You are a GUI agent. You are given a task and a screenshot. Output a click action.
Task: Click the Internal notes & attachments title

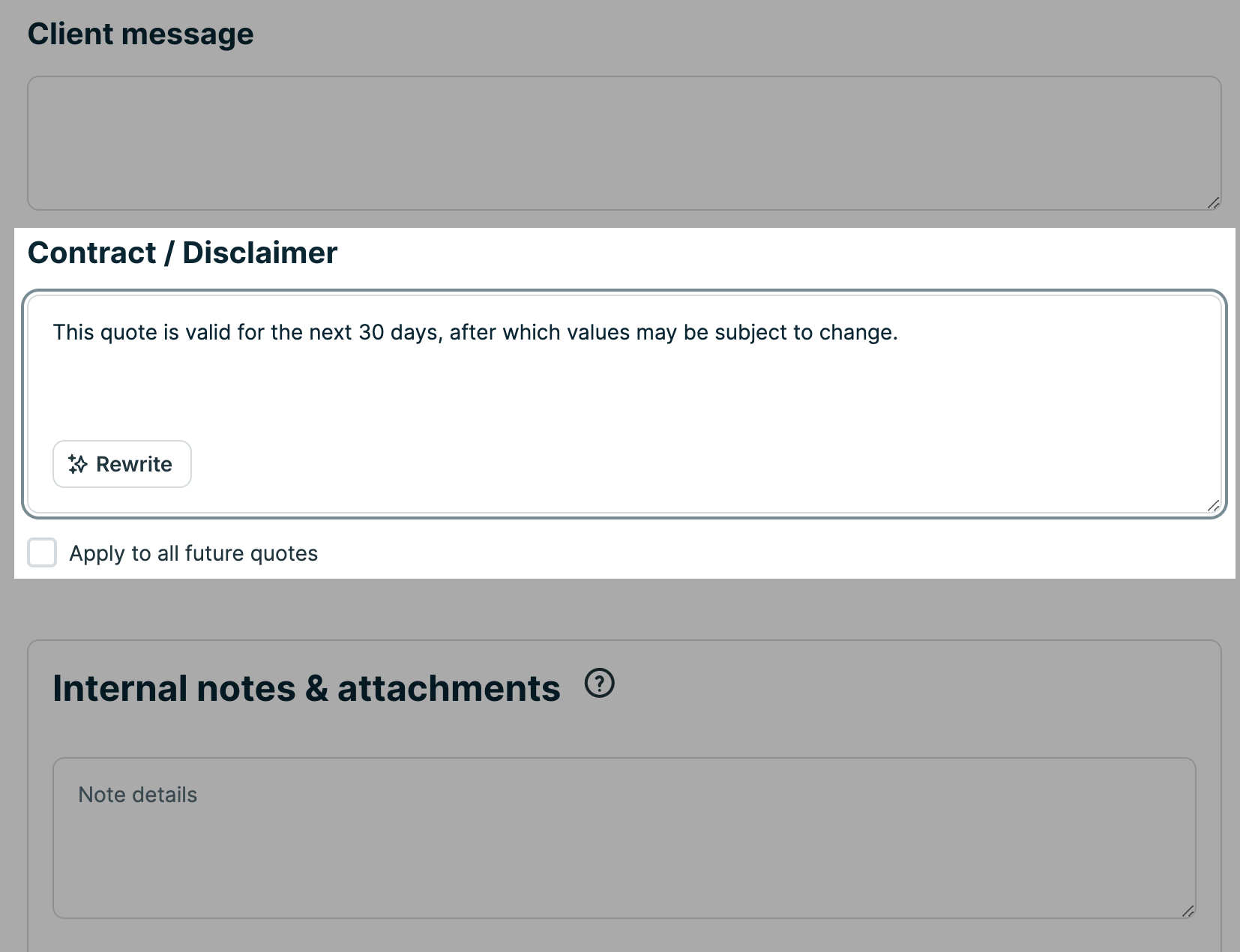coord(304,687)
